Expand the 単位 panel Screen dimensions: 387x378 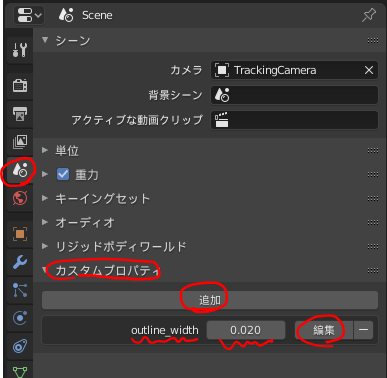(45, 150)
